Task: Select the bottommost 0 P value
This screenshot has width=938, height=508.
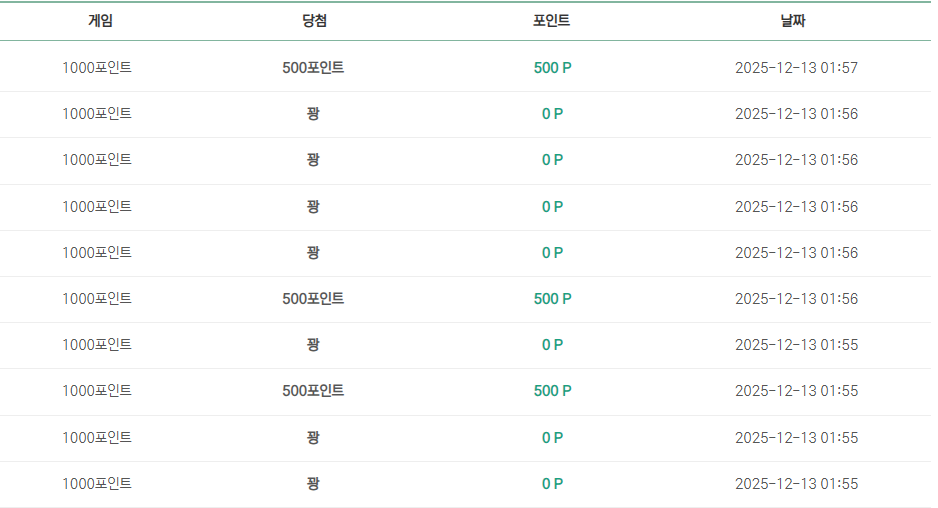Action: click(552, 483)
